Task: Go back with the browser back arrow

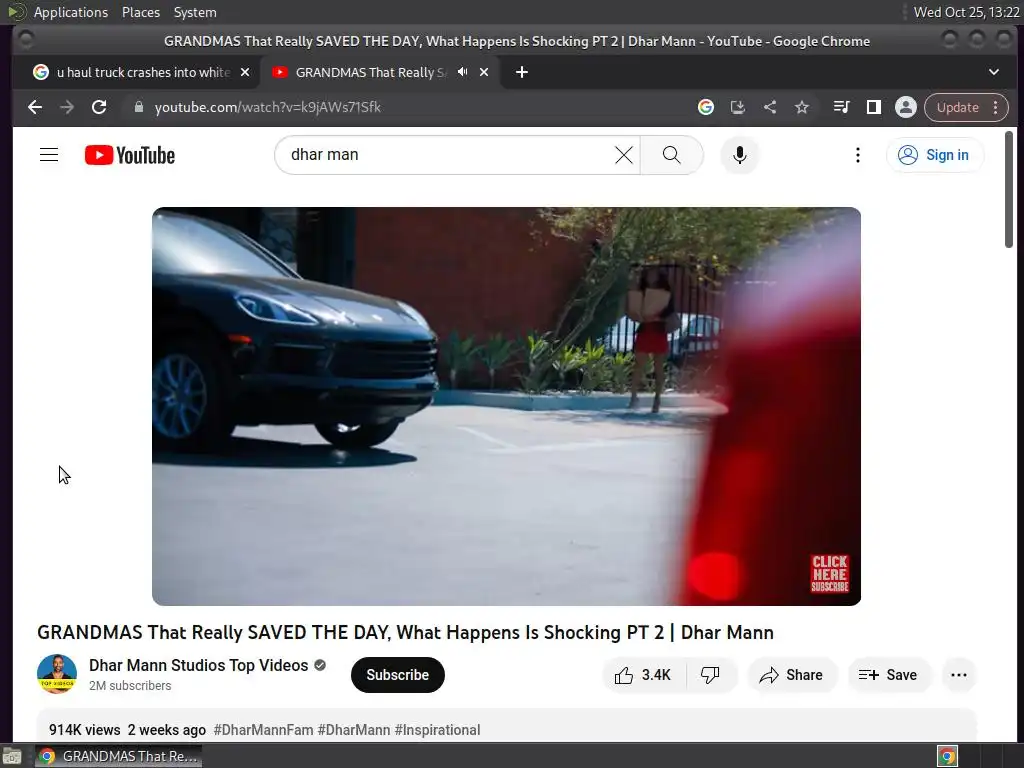Action: (x=35, y=107)
